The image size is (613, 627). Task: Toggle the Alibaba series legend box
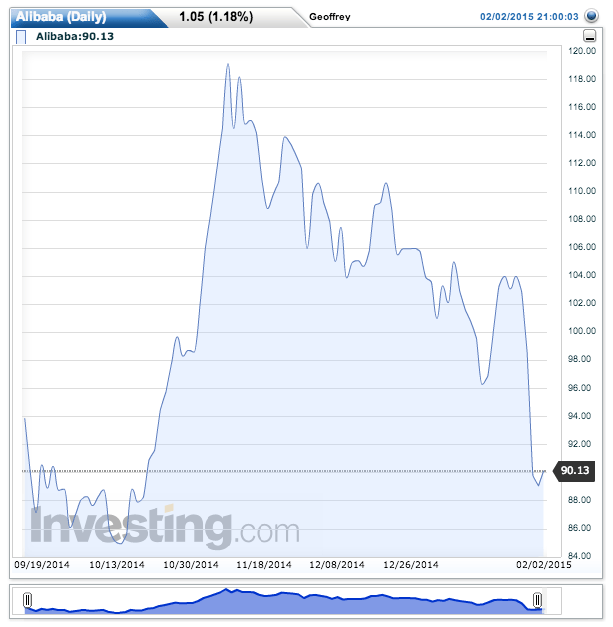pyautogui.click(x=22, y=37)
